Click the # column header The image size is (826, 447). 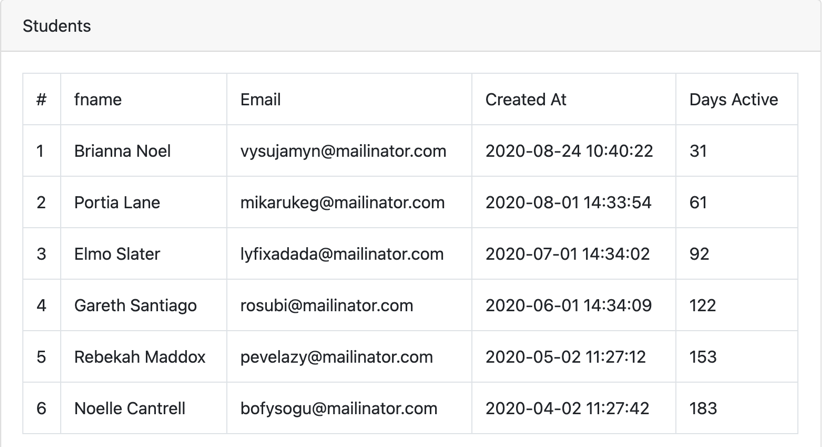coord(42,100)
